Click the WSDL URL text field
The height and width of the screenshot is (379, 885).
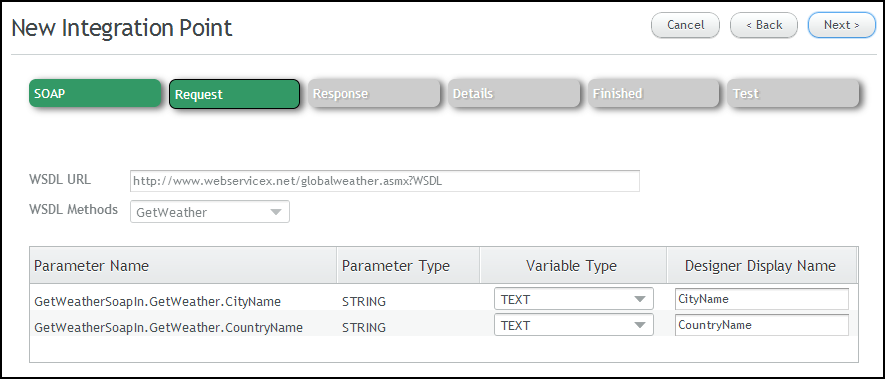385,181
